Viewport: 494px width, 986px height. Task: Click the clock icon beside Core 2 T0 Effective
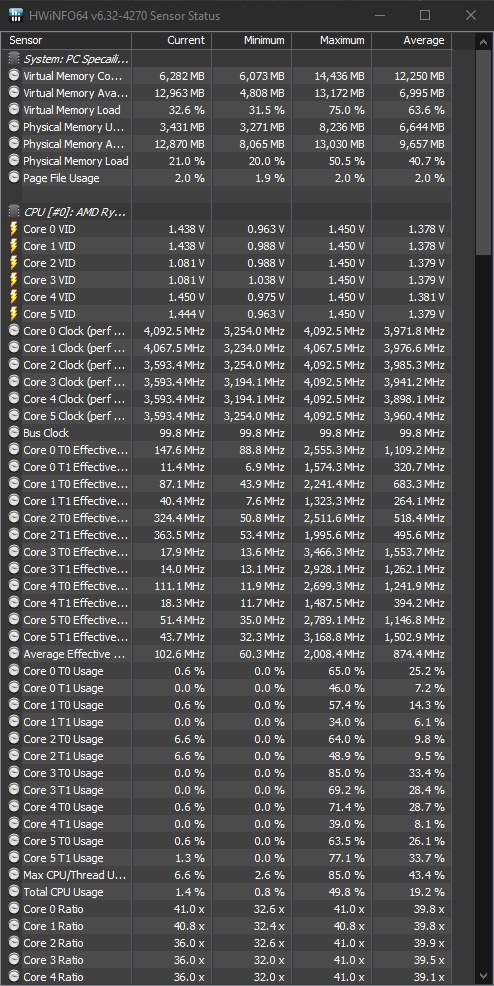pos(14,518)
